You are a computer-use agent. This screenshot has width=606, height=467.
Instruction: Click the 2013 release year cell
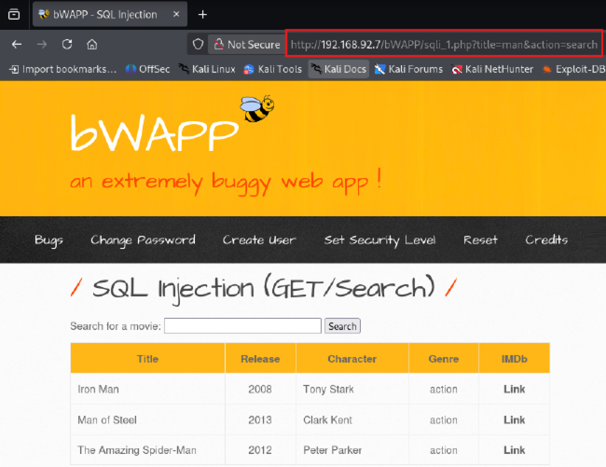pyautogui.click(x=260, y=420)
